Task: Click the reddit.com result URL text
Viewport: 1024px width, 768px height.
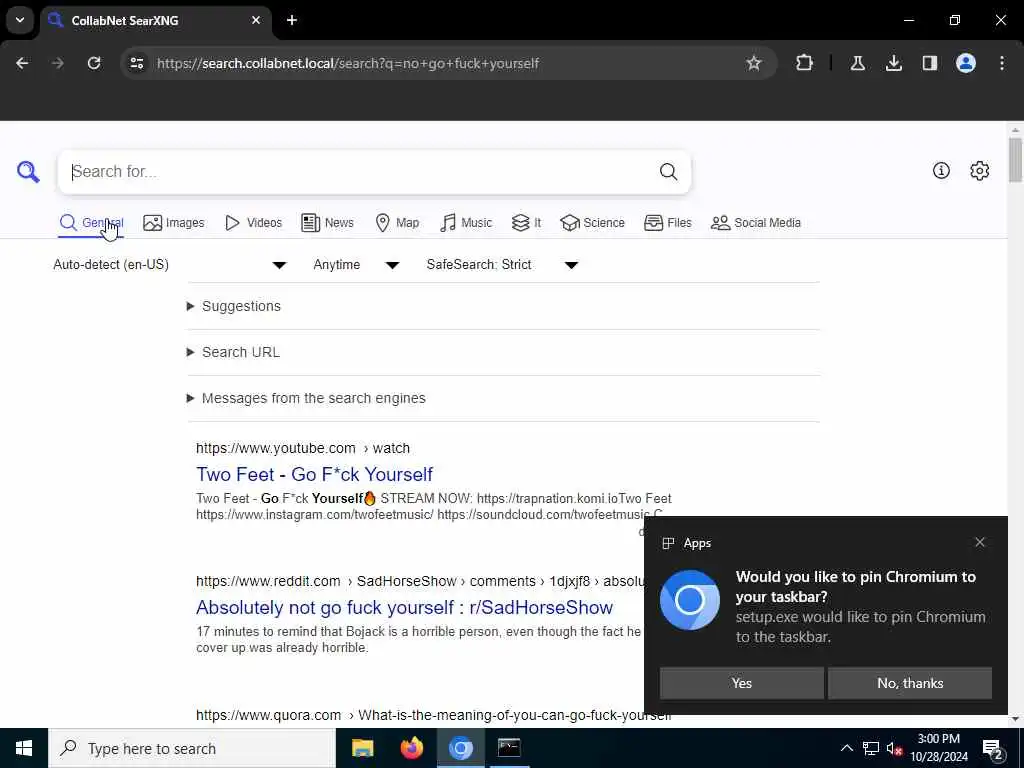Action: [x=421, y=581]
